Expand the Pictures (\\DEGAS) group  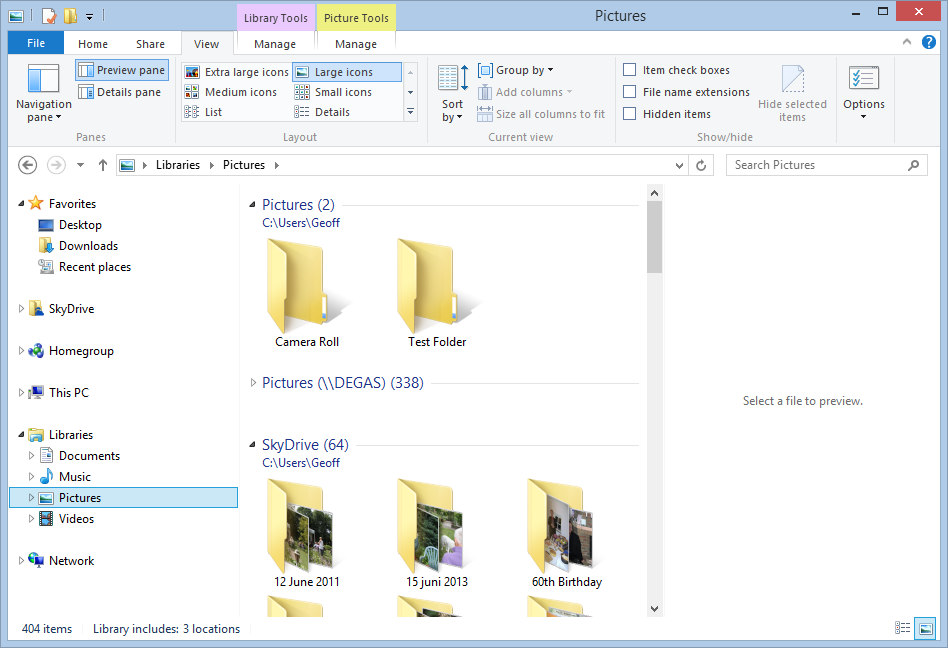pyautogui.click(x=253, y=383)
